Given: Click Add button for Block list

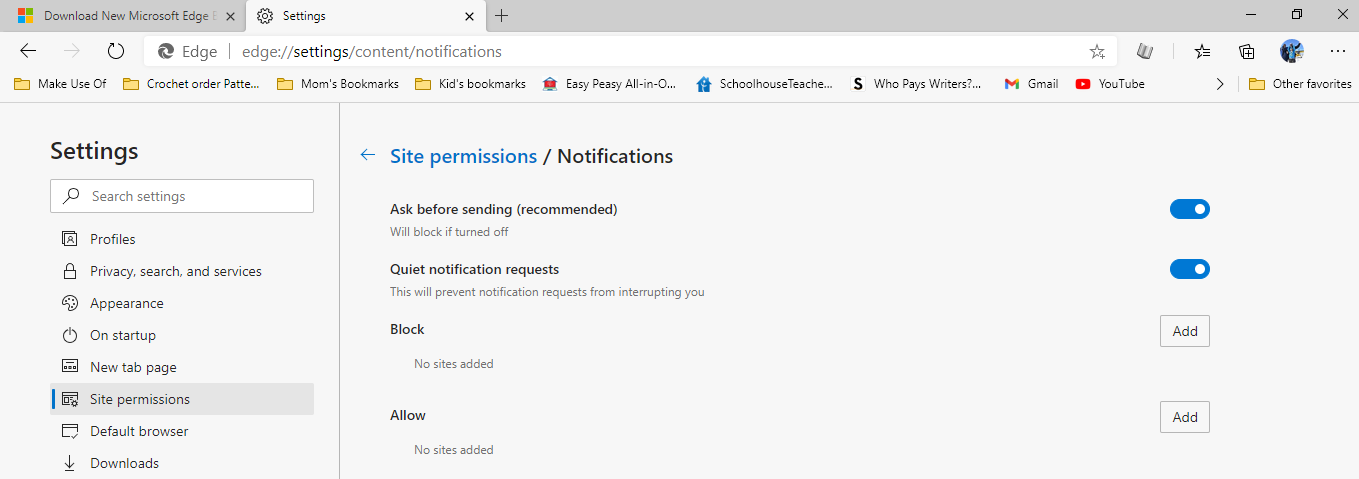Looking at the screenshot, I should click(x=1184, y=331).
